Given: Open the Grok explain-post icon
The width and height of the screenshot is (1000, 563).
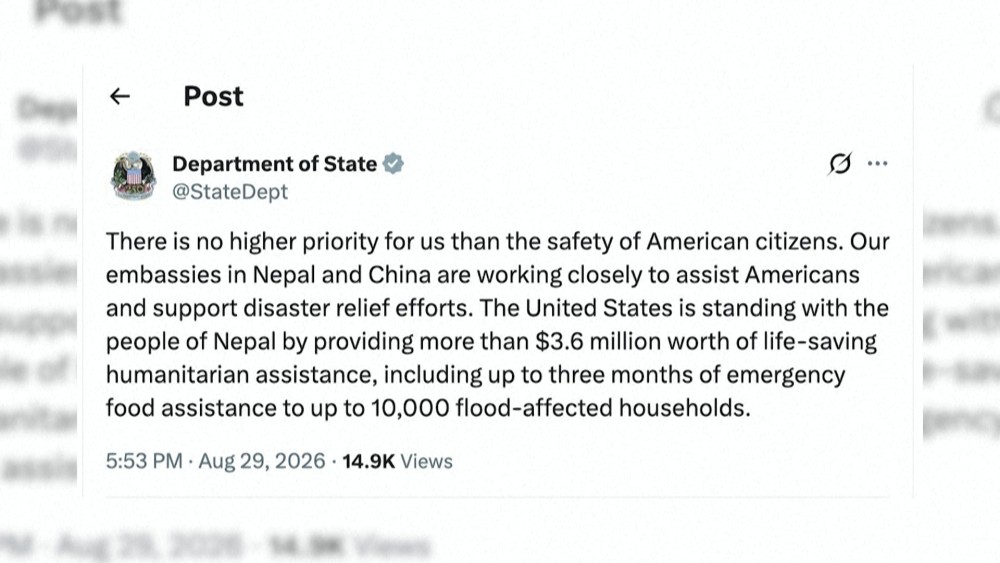Looking at the screenshot, I should pos(840,164).
